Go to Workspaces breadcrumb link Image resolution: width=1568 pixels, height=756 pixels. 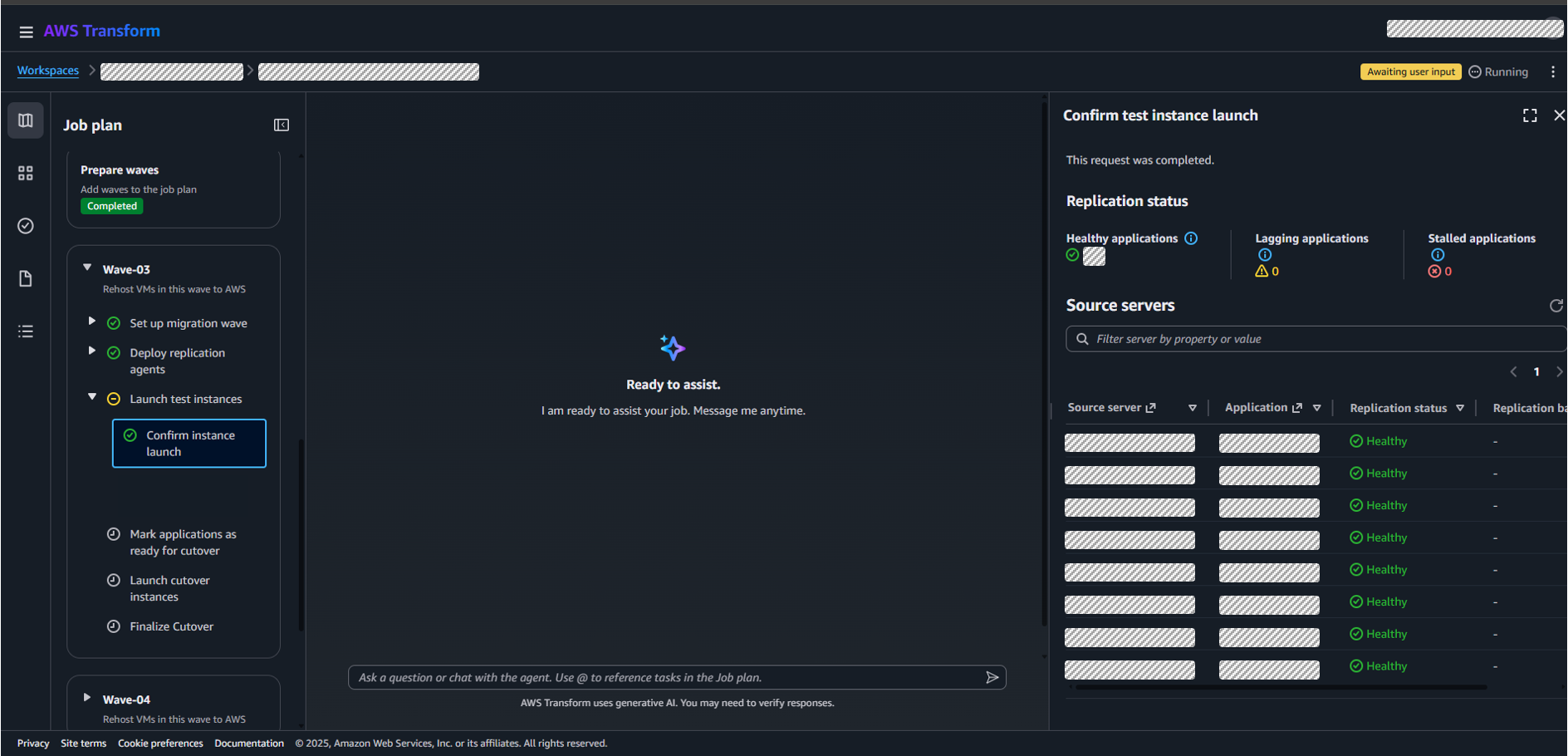[x=48, y=71]
